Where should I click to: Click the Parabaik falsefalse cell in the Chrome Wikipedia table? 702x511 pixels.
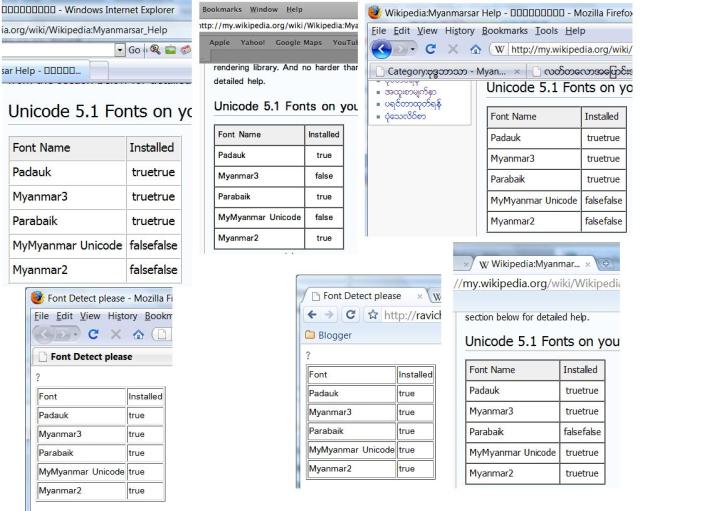coord(582,432)
